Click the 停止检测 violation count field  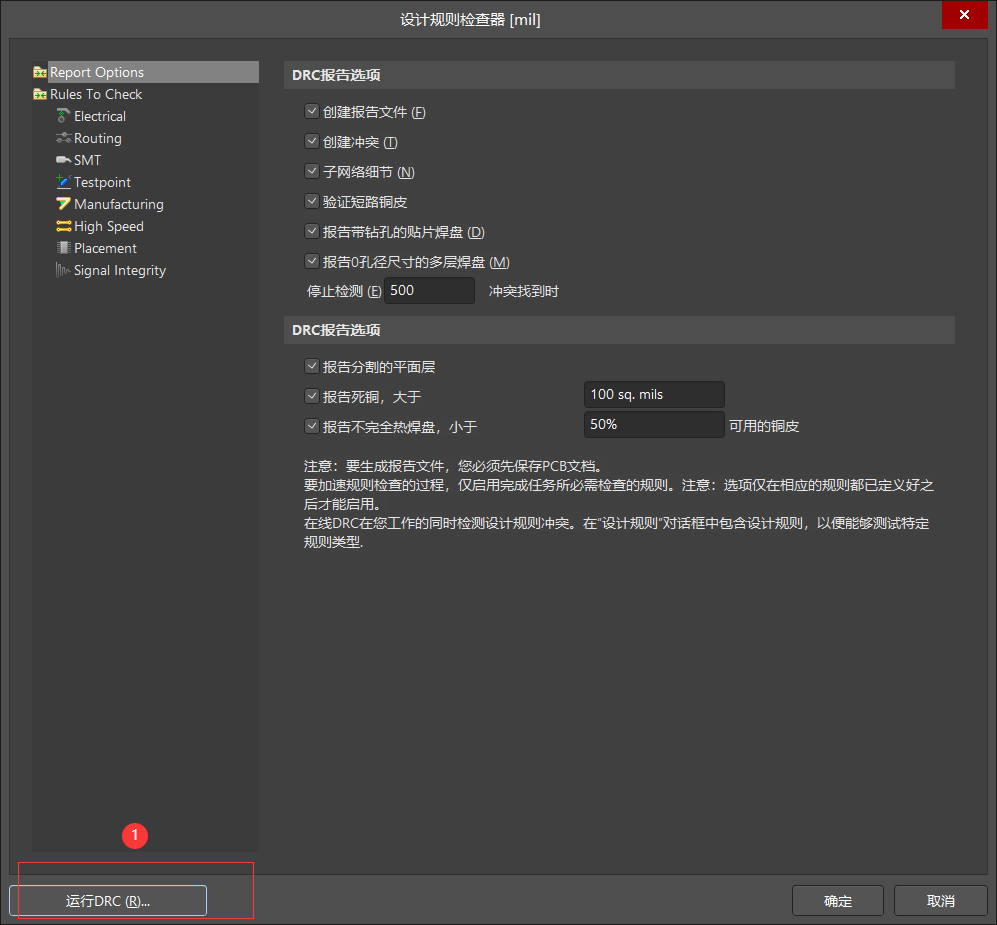(x=429, y=291)
